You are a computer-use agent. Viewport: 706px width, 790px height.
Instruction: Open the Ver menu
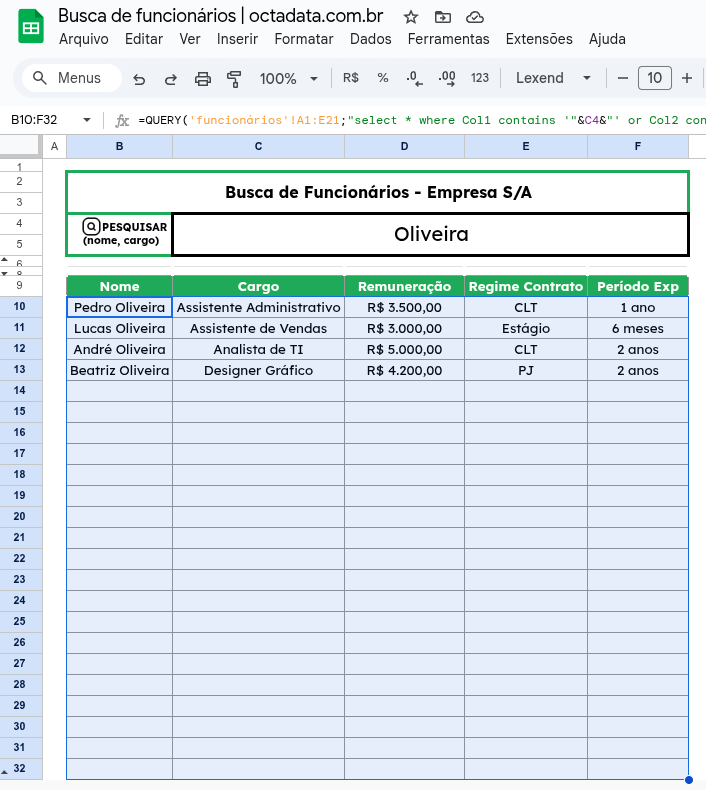[190, 39]
